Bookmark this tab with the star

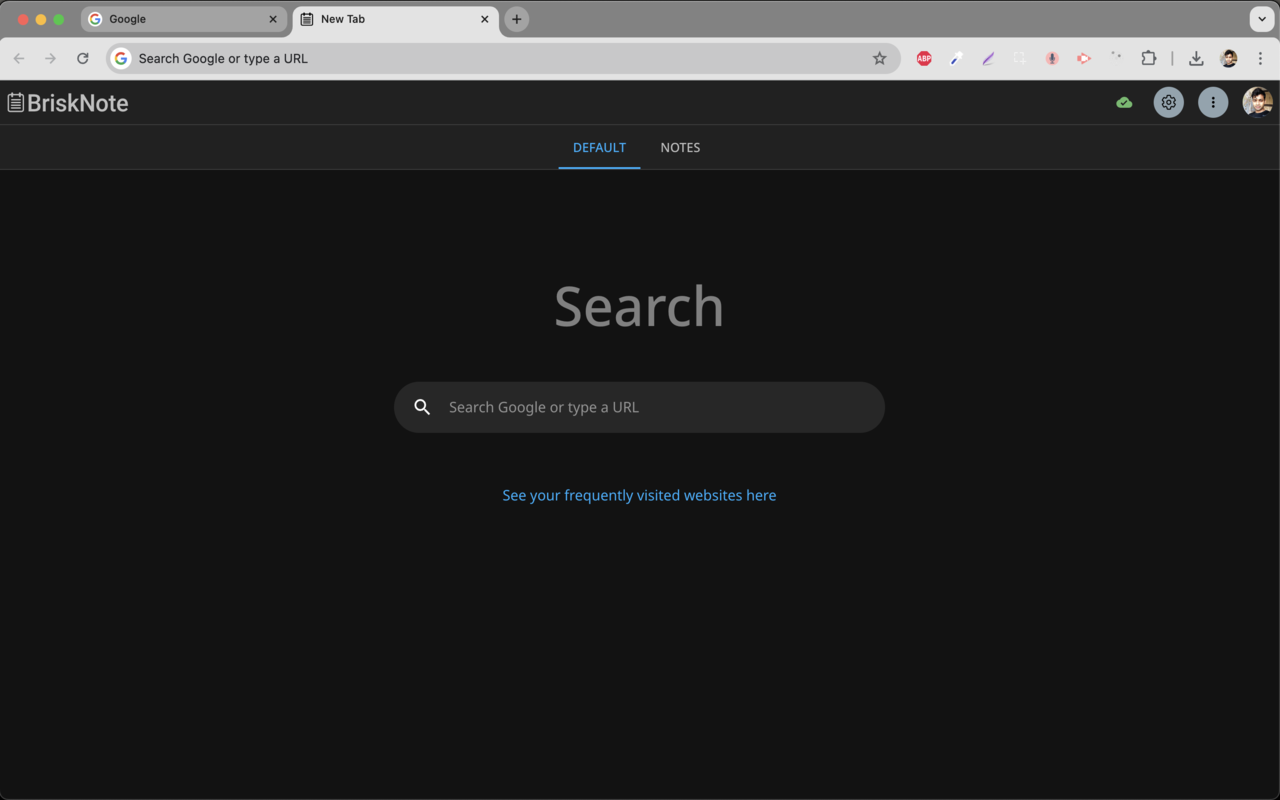(x=879, y=58)
